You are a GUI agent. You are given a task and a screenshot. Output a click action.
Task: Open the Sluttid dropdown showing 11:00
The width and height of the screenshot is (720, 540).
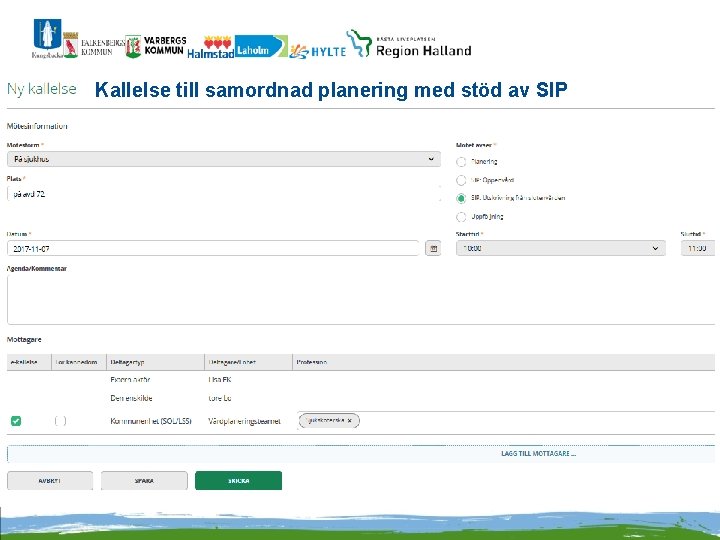tap(698, 248)
